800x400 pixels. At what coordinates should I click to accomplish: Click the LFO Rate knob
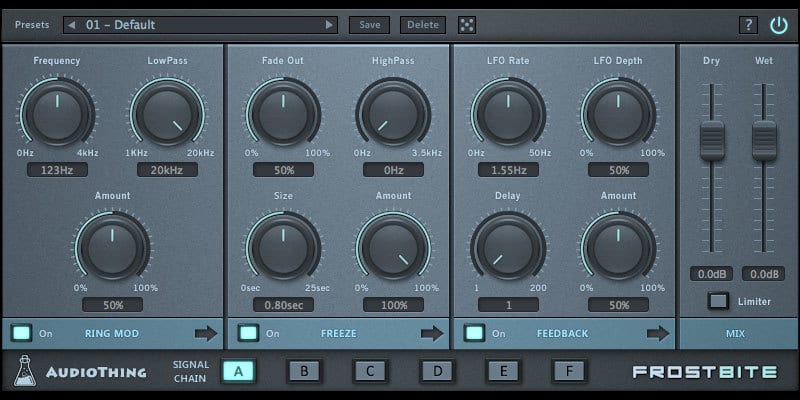click(508, 113)
